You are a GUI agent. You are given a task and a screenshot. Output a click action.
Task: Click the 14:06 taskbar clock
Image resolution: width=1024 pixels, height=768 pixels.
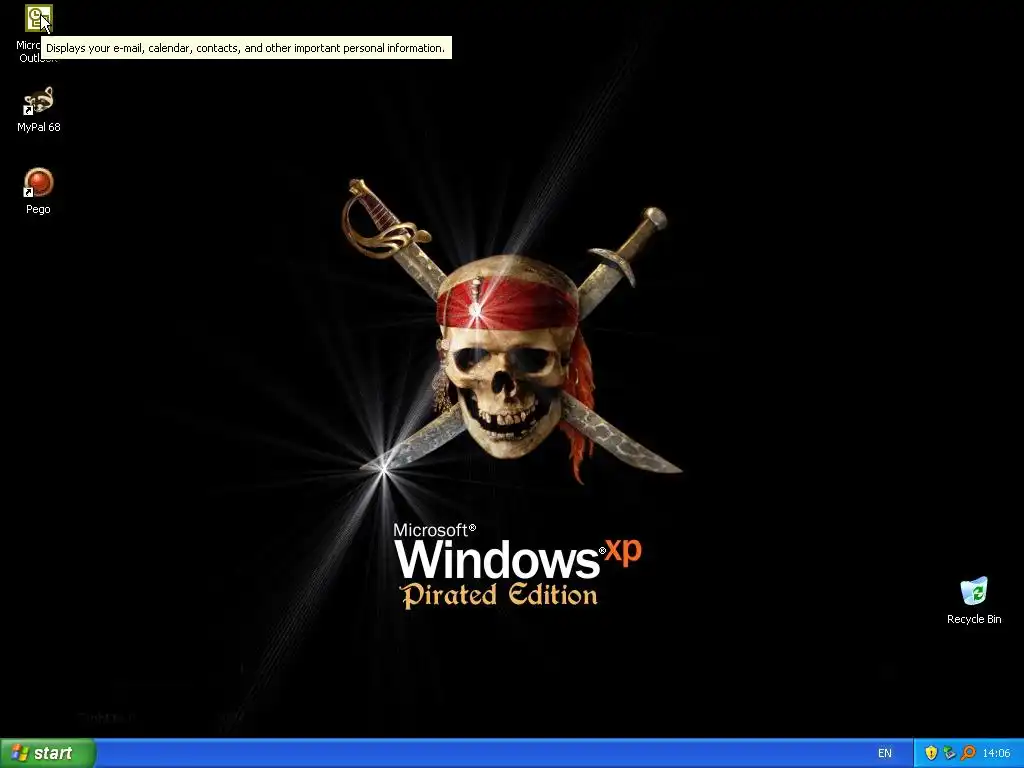tap(997, 753)
